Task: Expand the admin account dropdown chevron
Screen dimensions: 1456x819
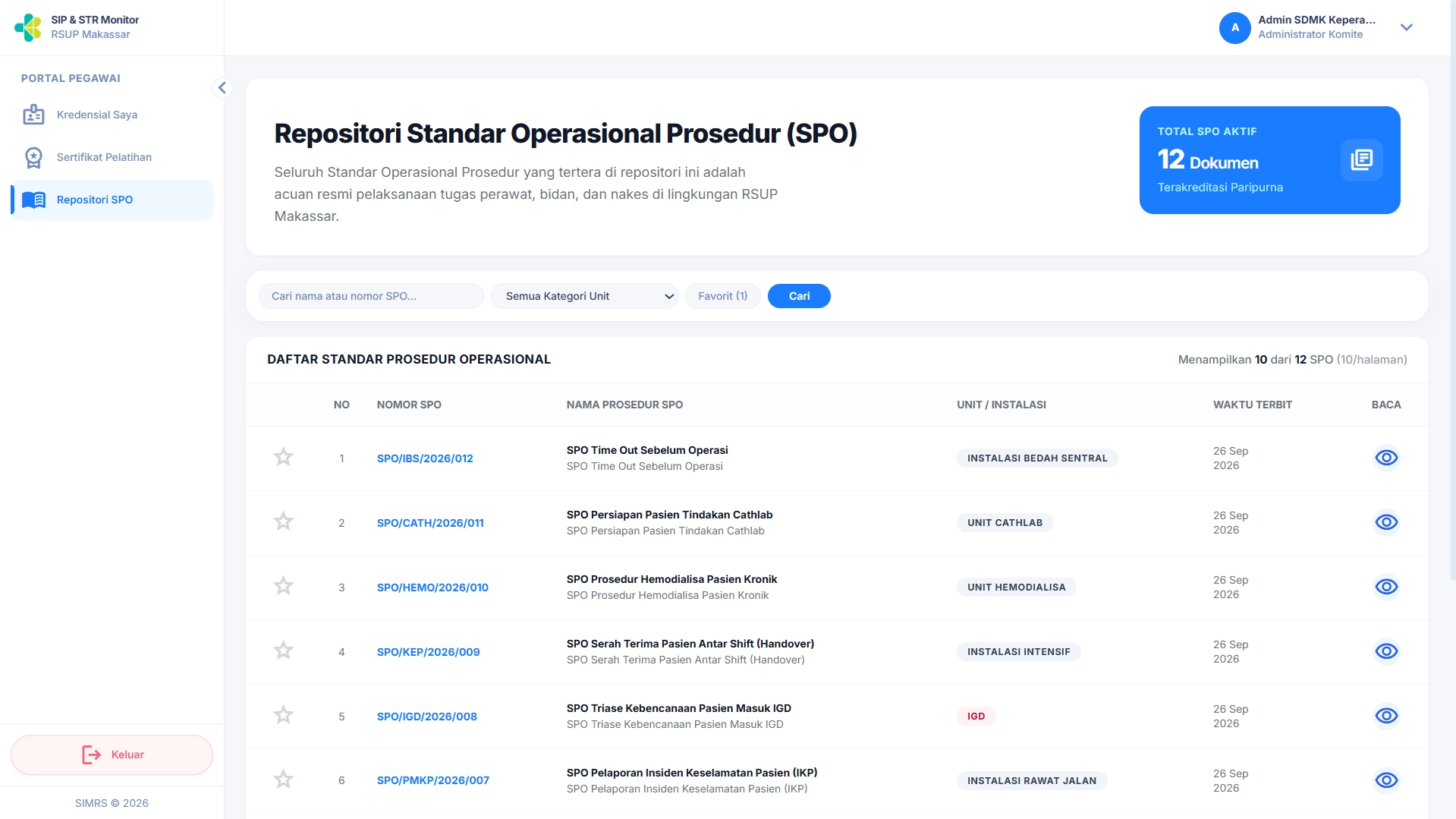Action: [1406, 27]
